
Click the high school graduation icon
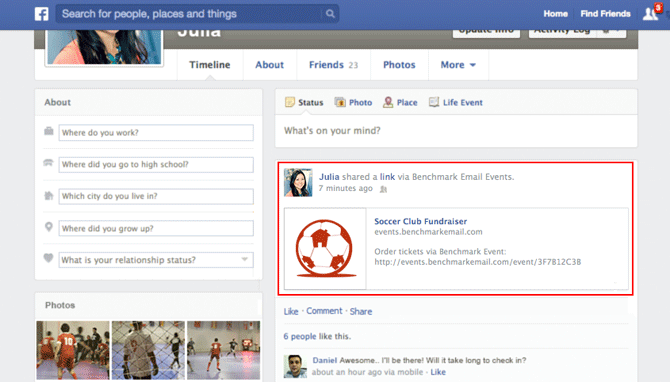point(48,163)
